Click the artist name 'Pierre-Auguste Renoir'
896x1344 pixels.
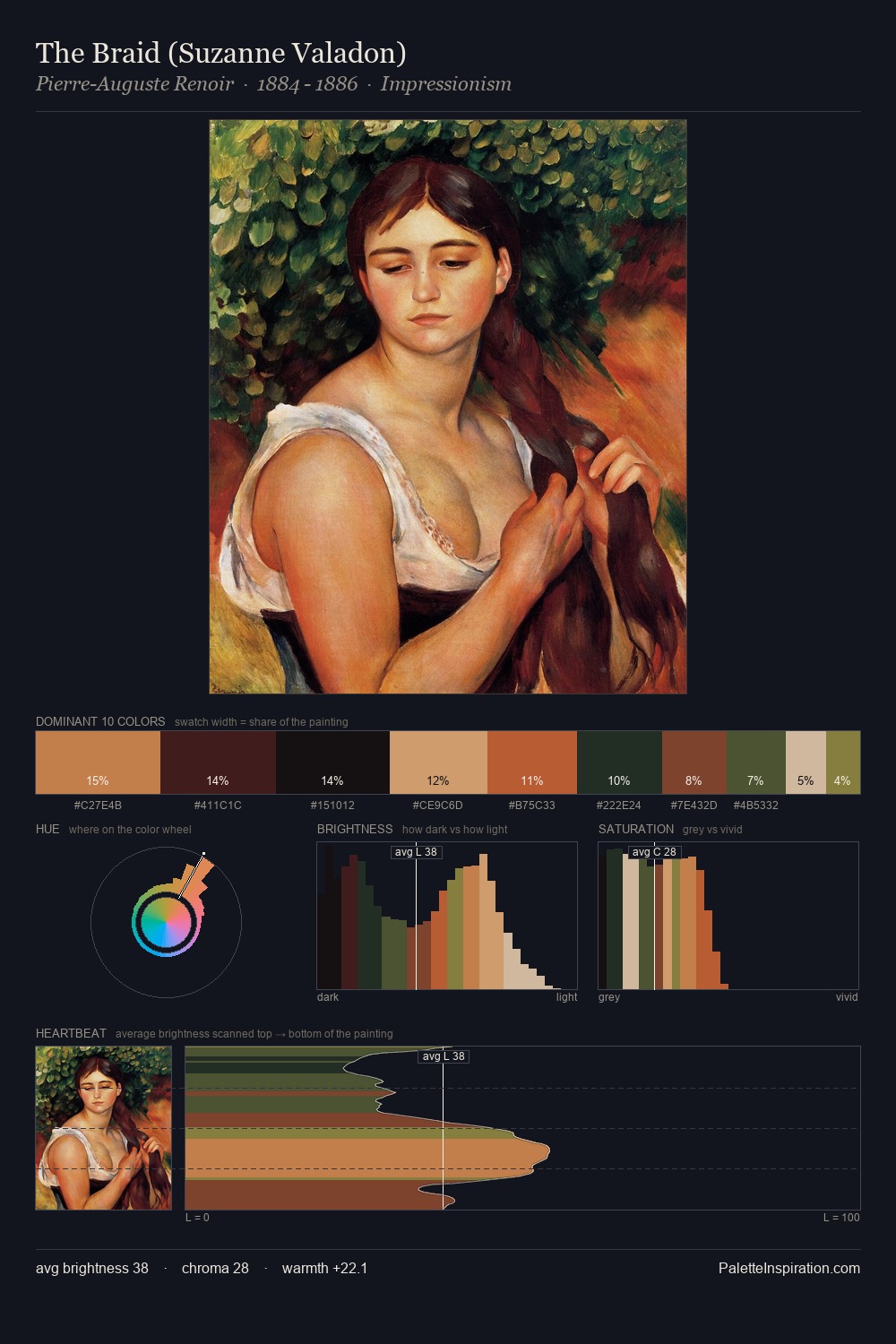point(134,84)
